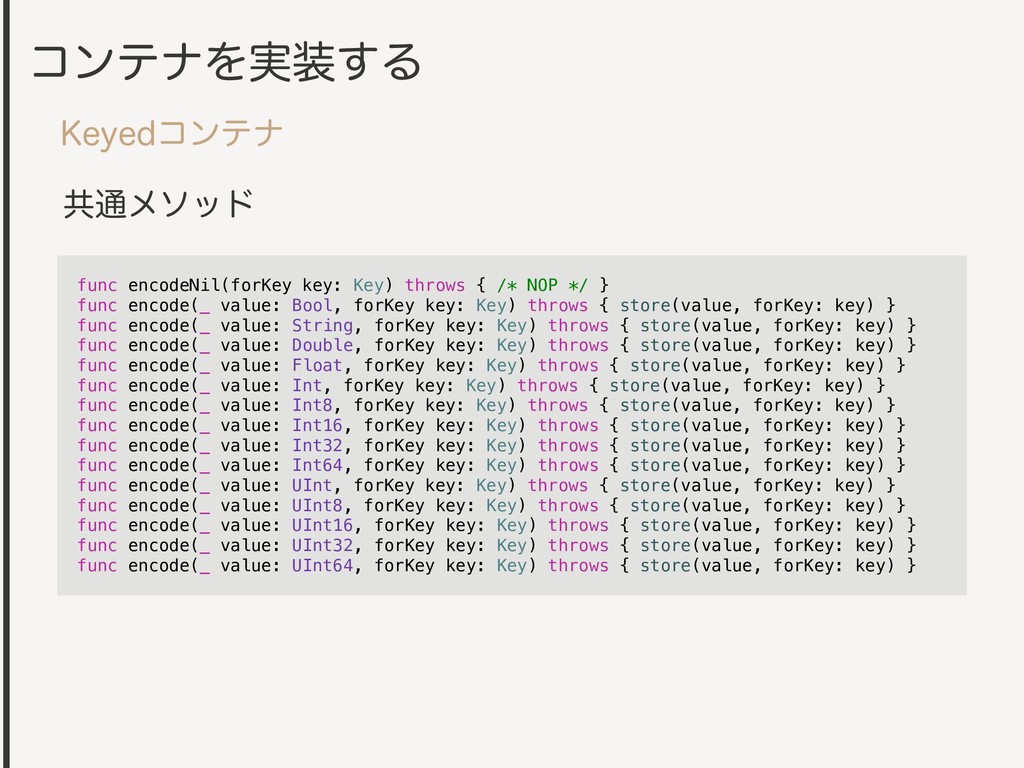Select the String type in code
This screenshot has height=768, width=1024.
[322, 325]
